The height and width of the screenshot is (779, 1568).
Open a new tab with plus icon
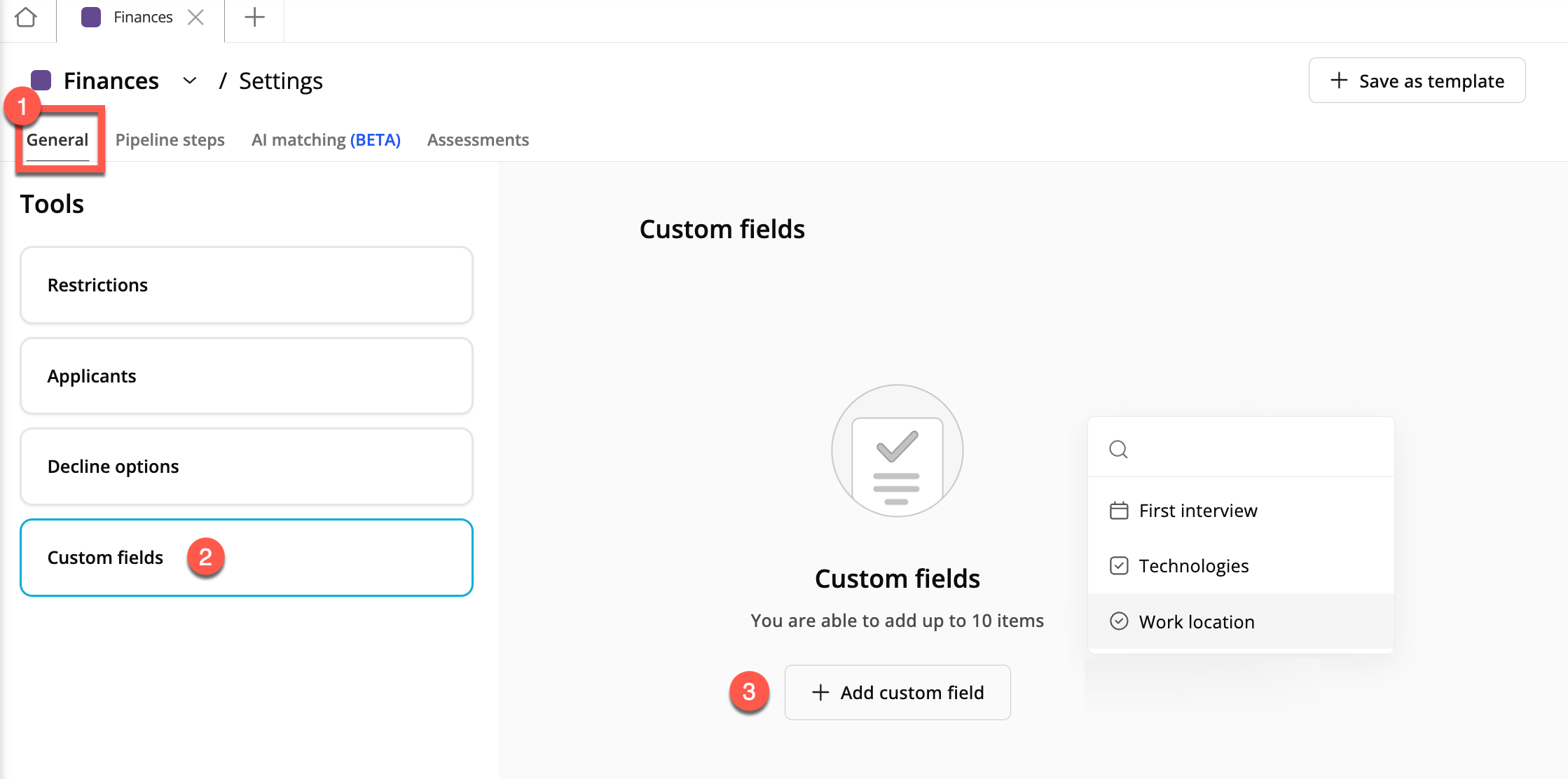pyautogui.click(x=254, y=17)
